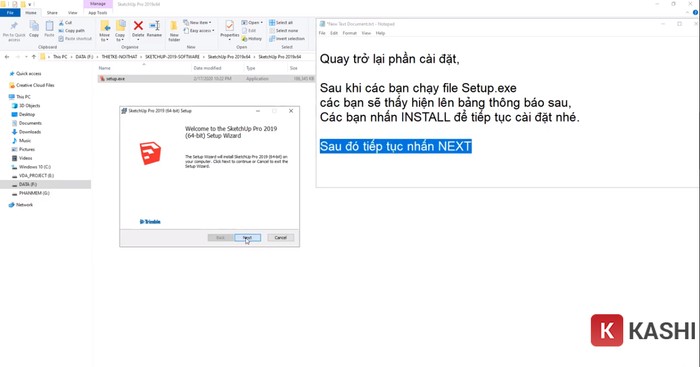Select the setup.exe file row
The width and height of the screenshot is (700, 367).
(206, 79)
